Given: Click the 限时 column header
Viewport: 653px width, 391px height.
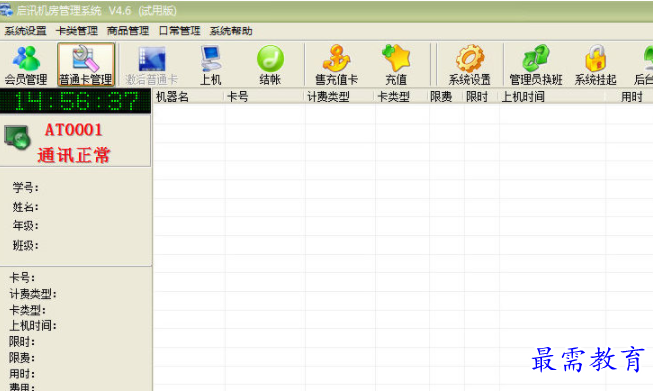Looking at the screenshot, I should coord(481,97).
